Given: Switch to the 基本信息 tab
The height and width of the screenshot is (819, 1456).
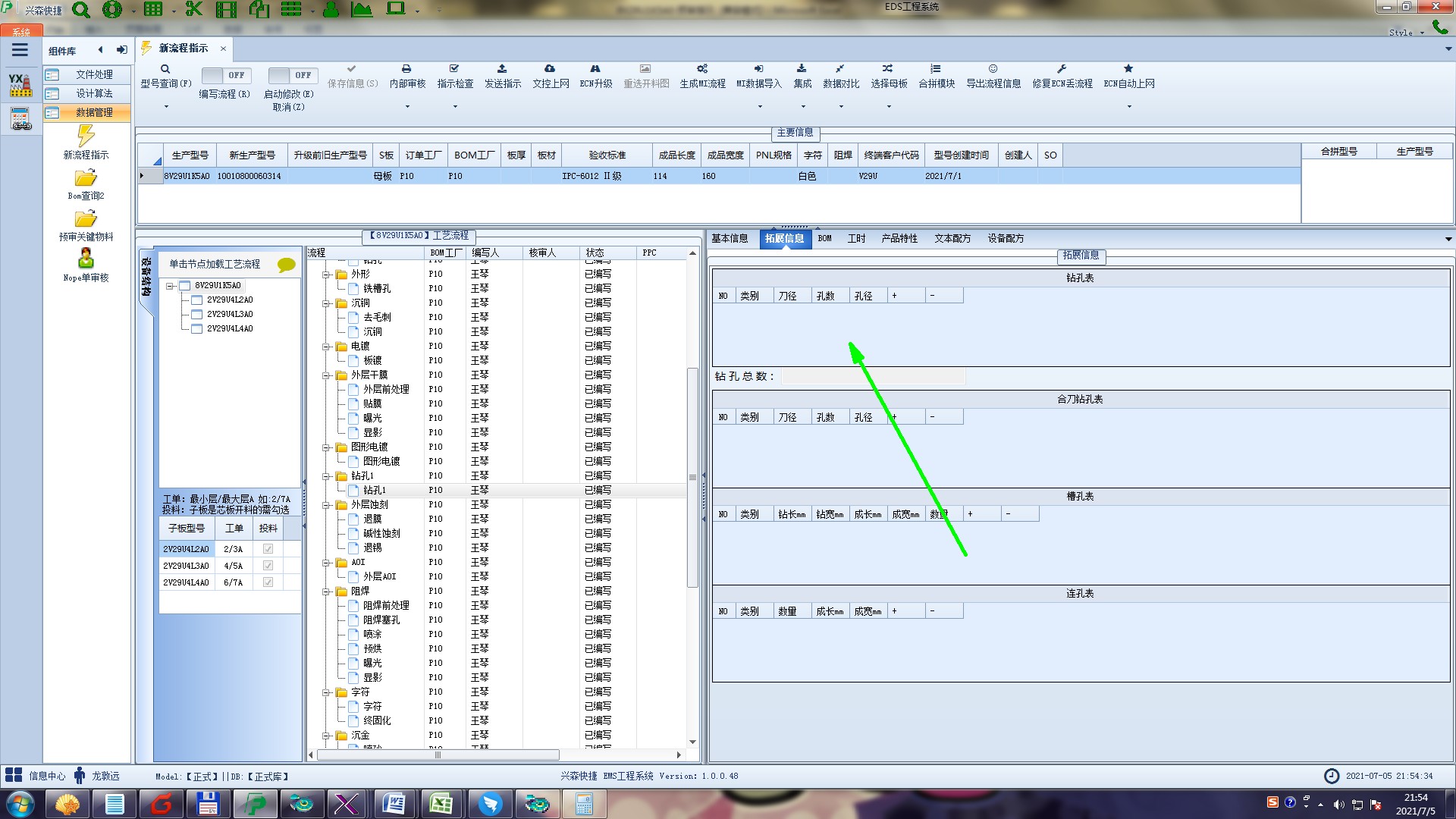Looking at the screenshot, I should (x=729, y=238).
